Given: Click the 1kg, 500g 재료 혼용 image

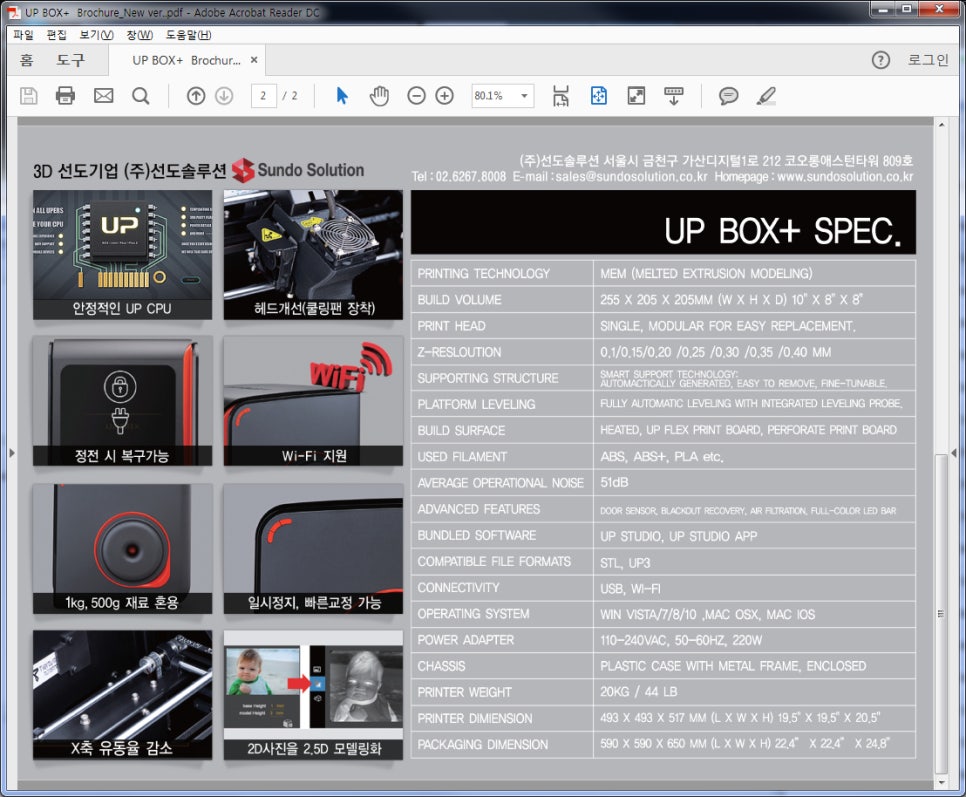Looking at the screenshot, I should point(123,548).
